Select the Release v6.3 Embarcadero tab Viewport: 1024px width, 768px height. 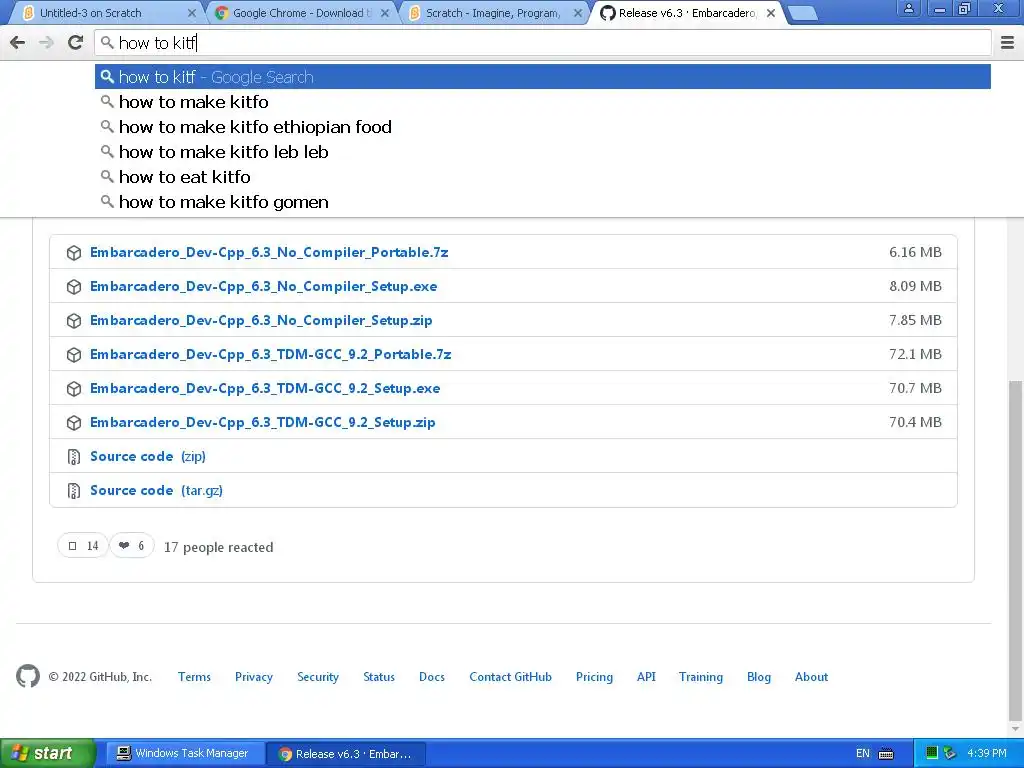click(686, 13)
